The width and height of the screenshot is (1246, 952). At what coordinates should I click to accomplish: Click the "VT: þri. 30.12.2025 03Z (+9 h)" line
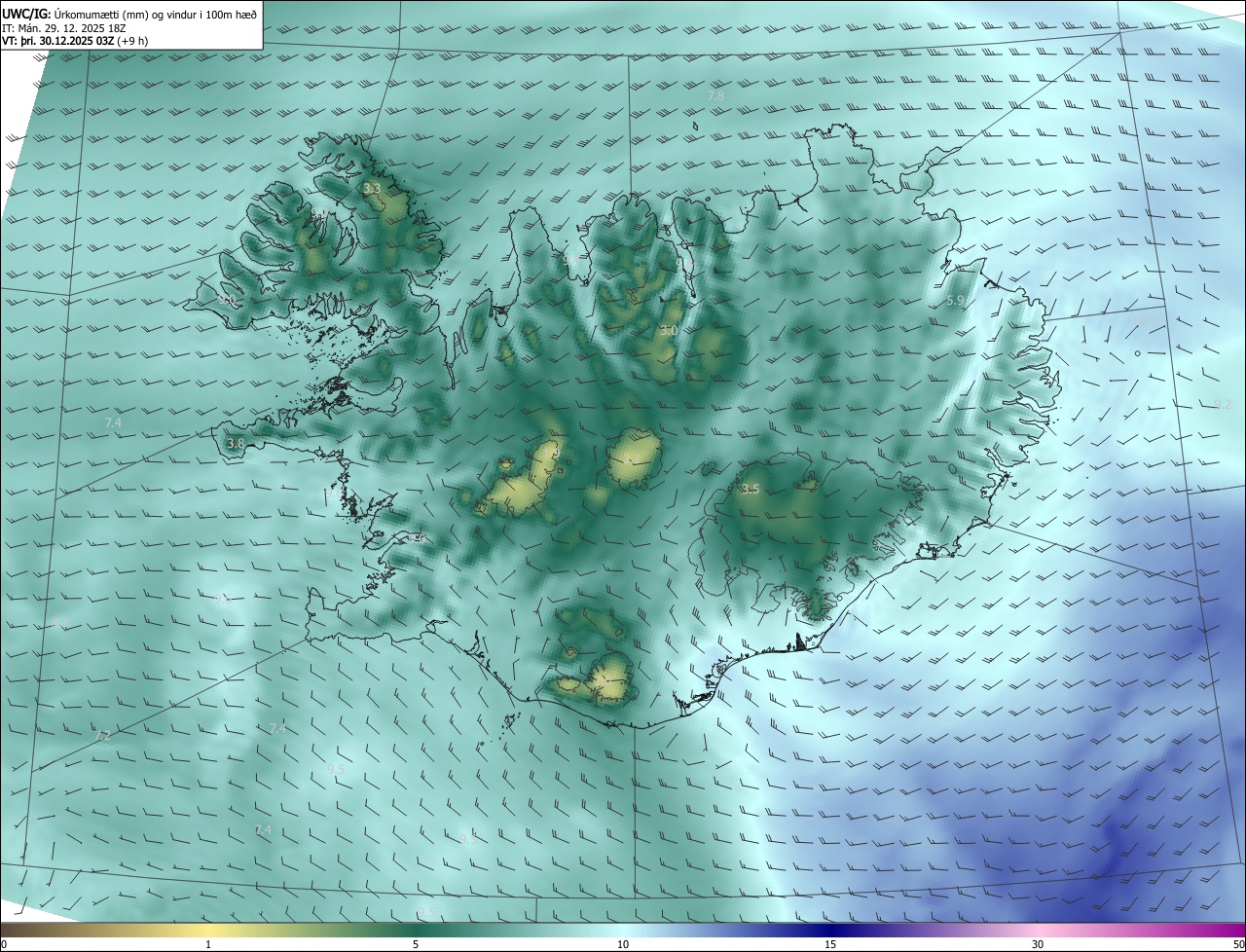pos(75,41)
